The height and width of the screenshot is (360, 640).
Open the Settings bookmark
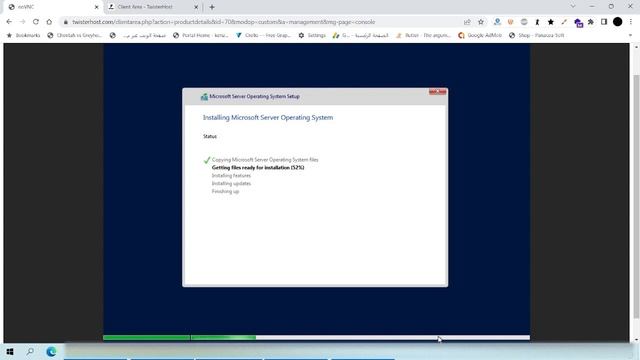[x=312, y=36]
